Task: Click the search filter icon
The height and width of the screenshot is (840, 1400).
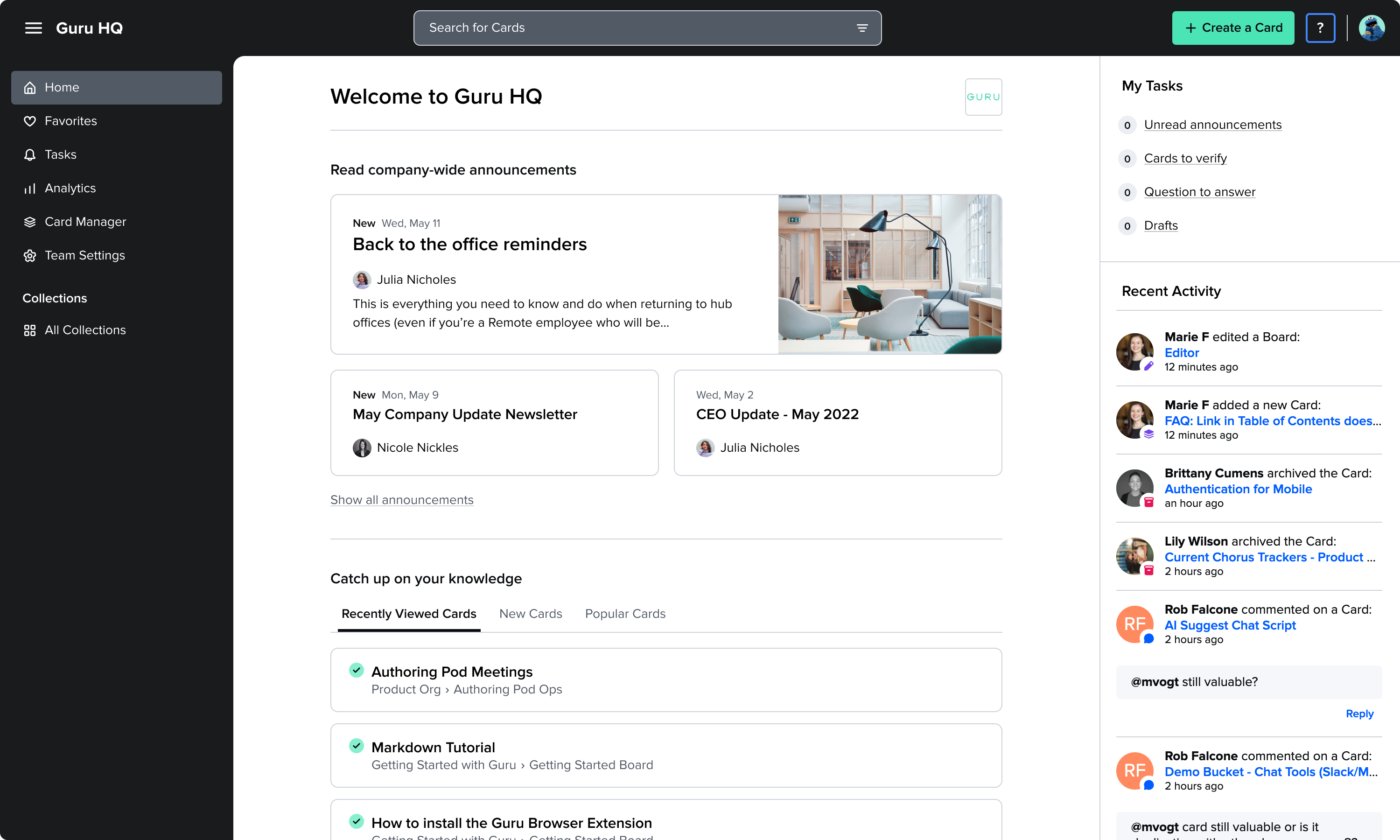Action: click(862, 28)
